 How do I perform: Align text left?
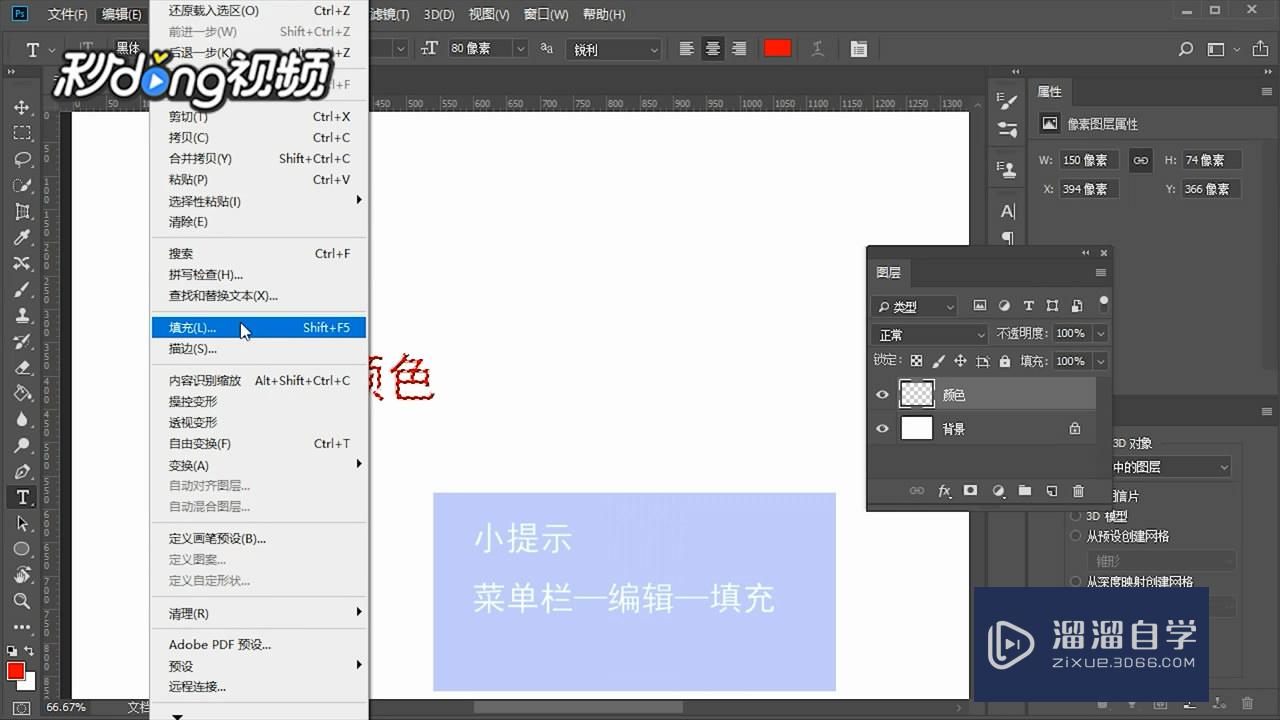tap(687, 48)
